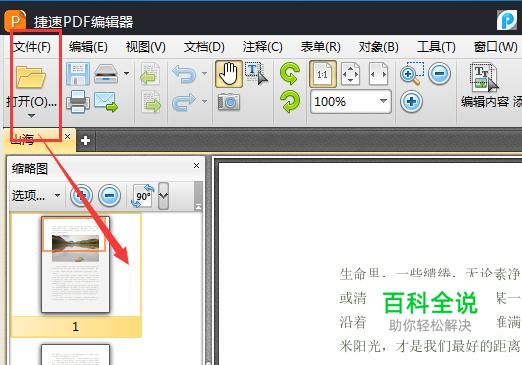
Task: Select the hand tool
Action: (229, 74)
